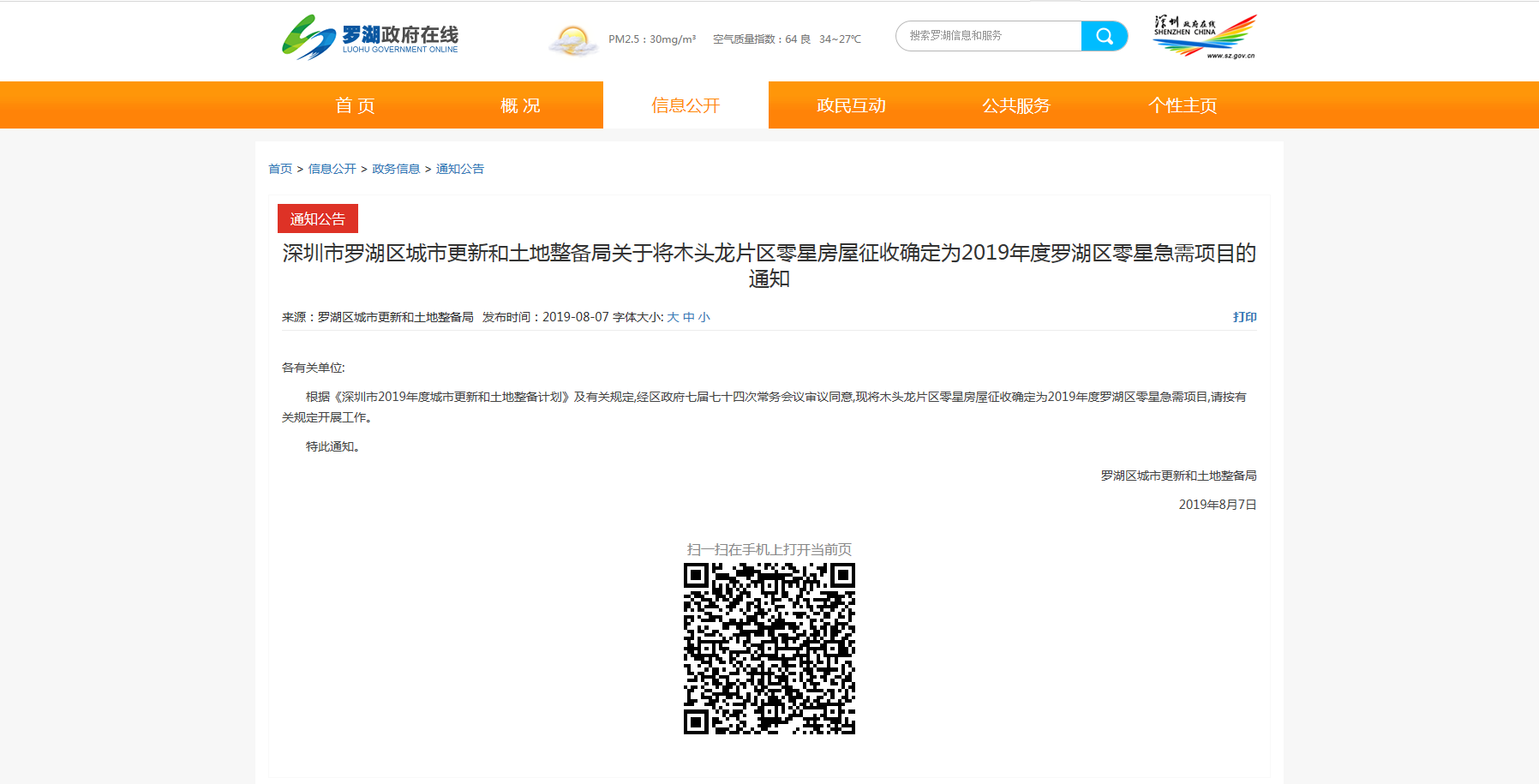The height and width of the screenshot is (784, 1539).
Task: Click the sun and cloud weather icon
Action: coord(572,40)
